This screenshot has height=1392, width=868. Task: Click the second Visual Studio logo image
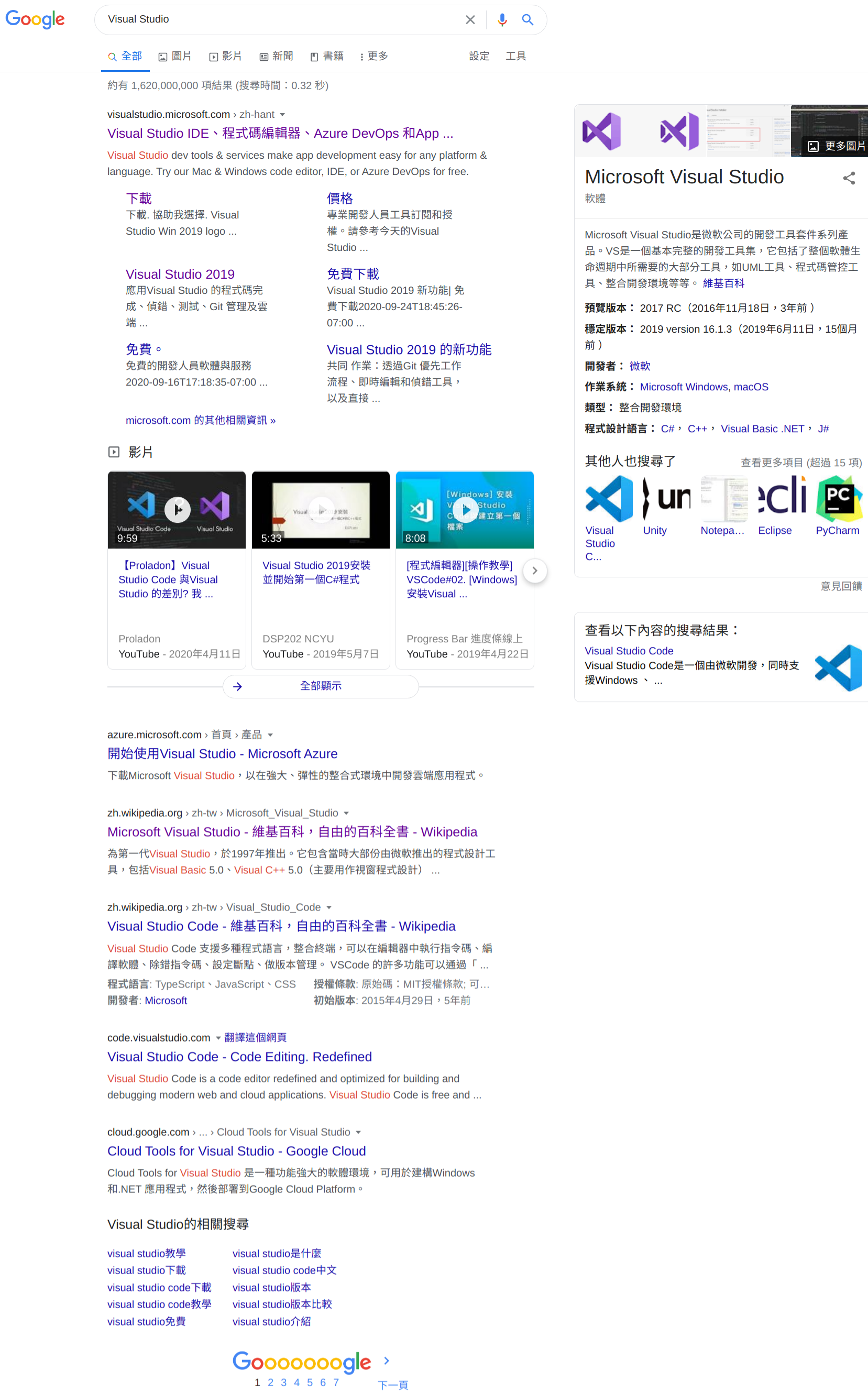pyautogui.click(x=679, y=131)
